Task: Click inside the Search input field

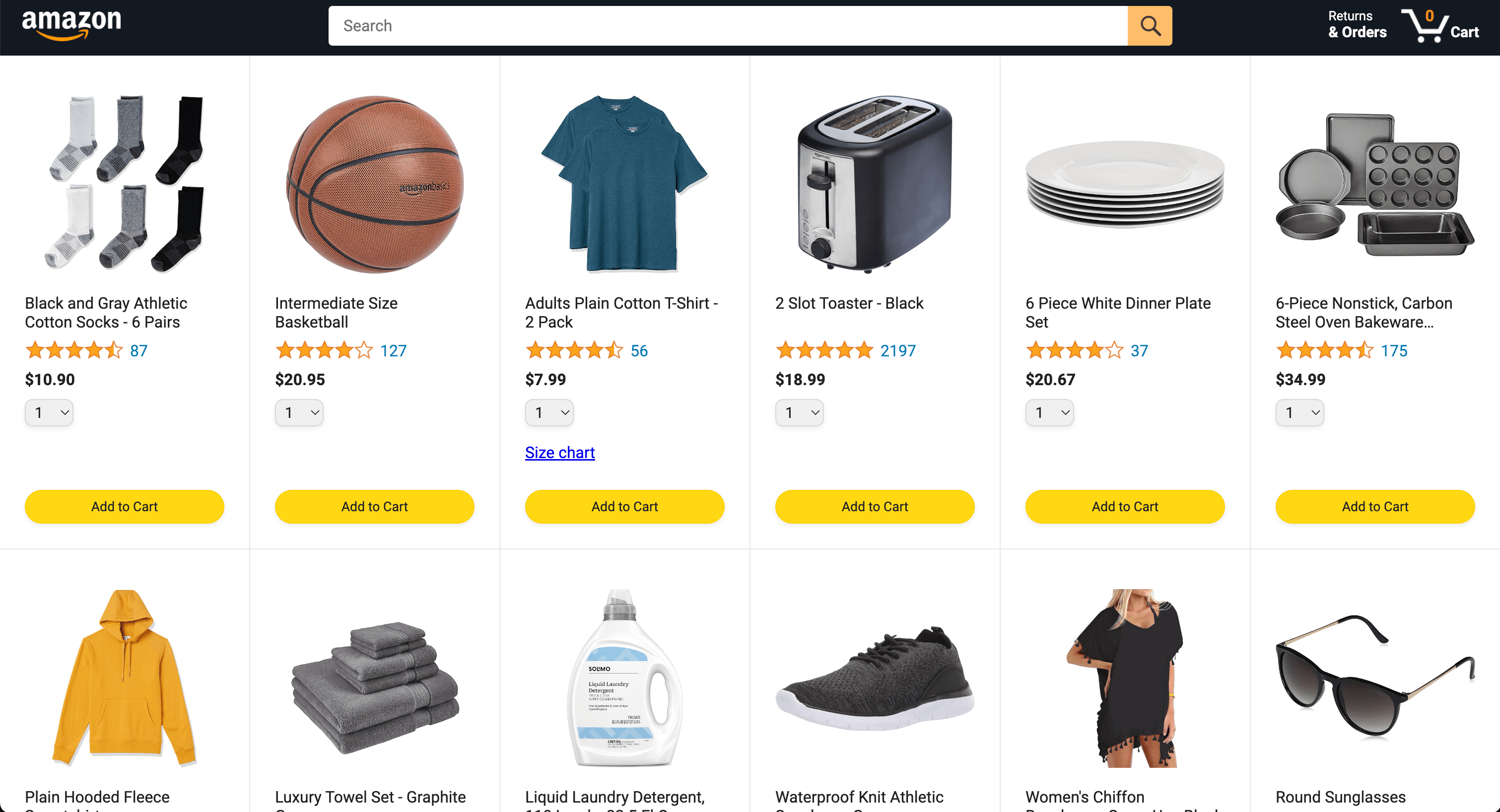Action: pyautogui.click(x=728, y=26)
